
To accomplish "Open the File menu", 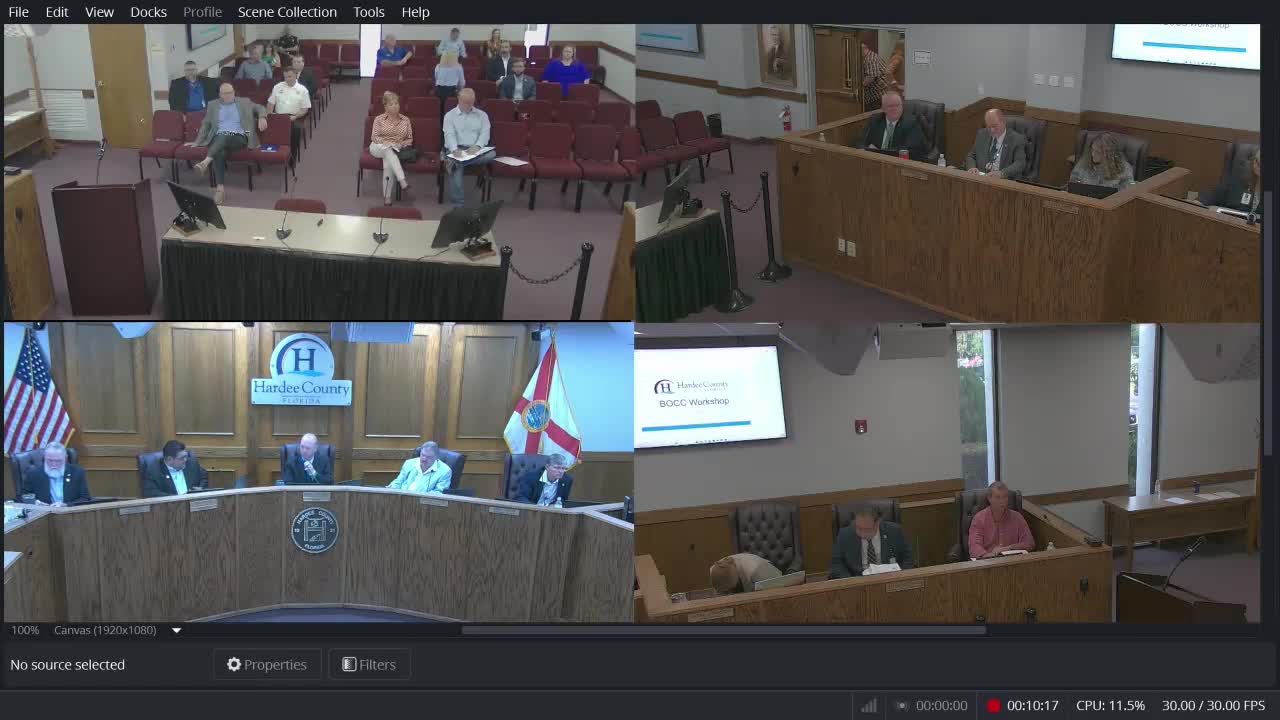I will click(18, 12).
